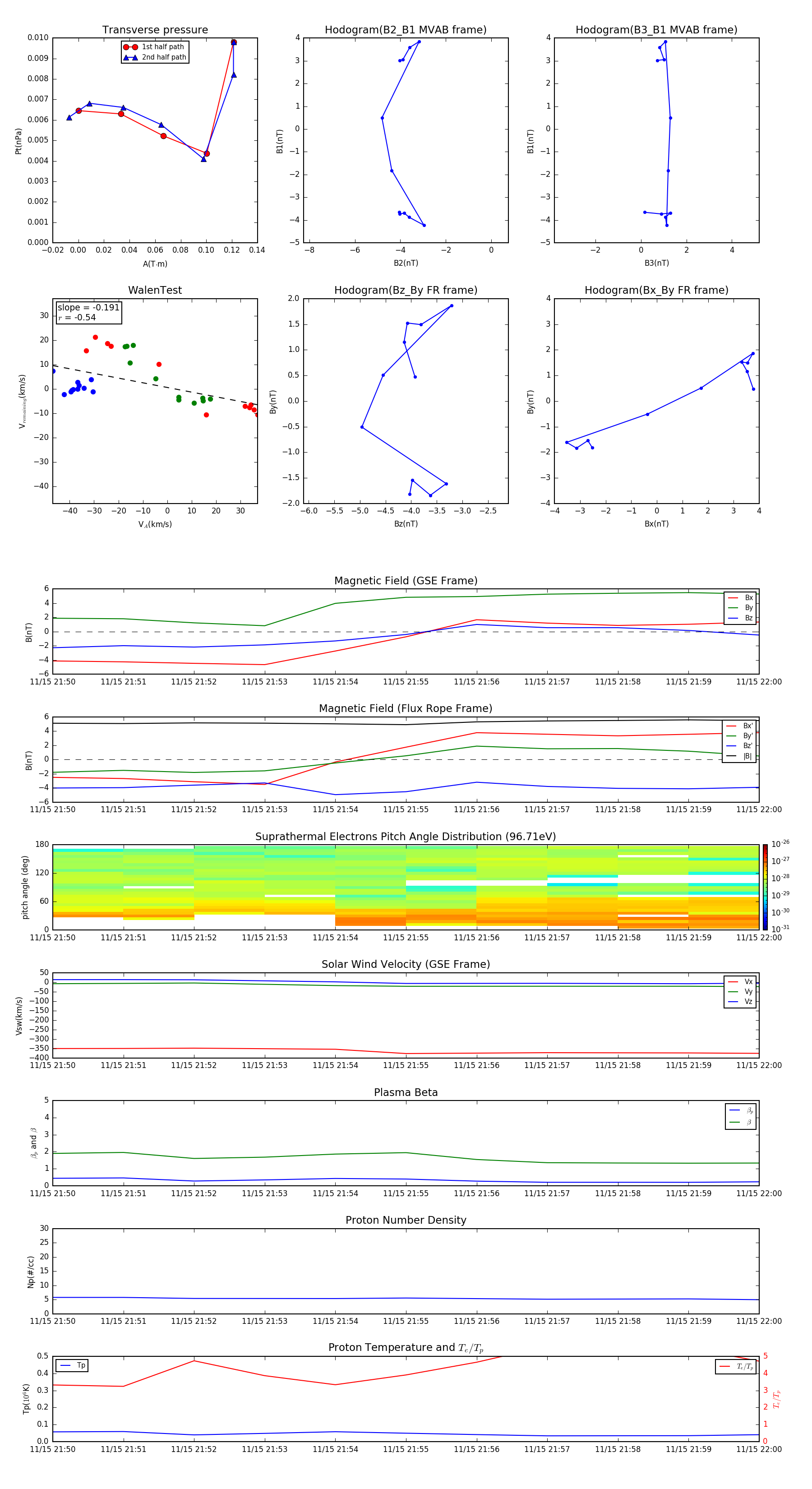Click the 'A(T·m)' x-axis label

[155, 264]
